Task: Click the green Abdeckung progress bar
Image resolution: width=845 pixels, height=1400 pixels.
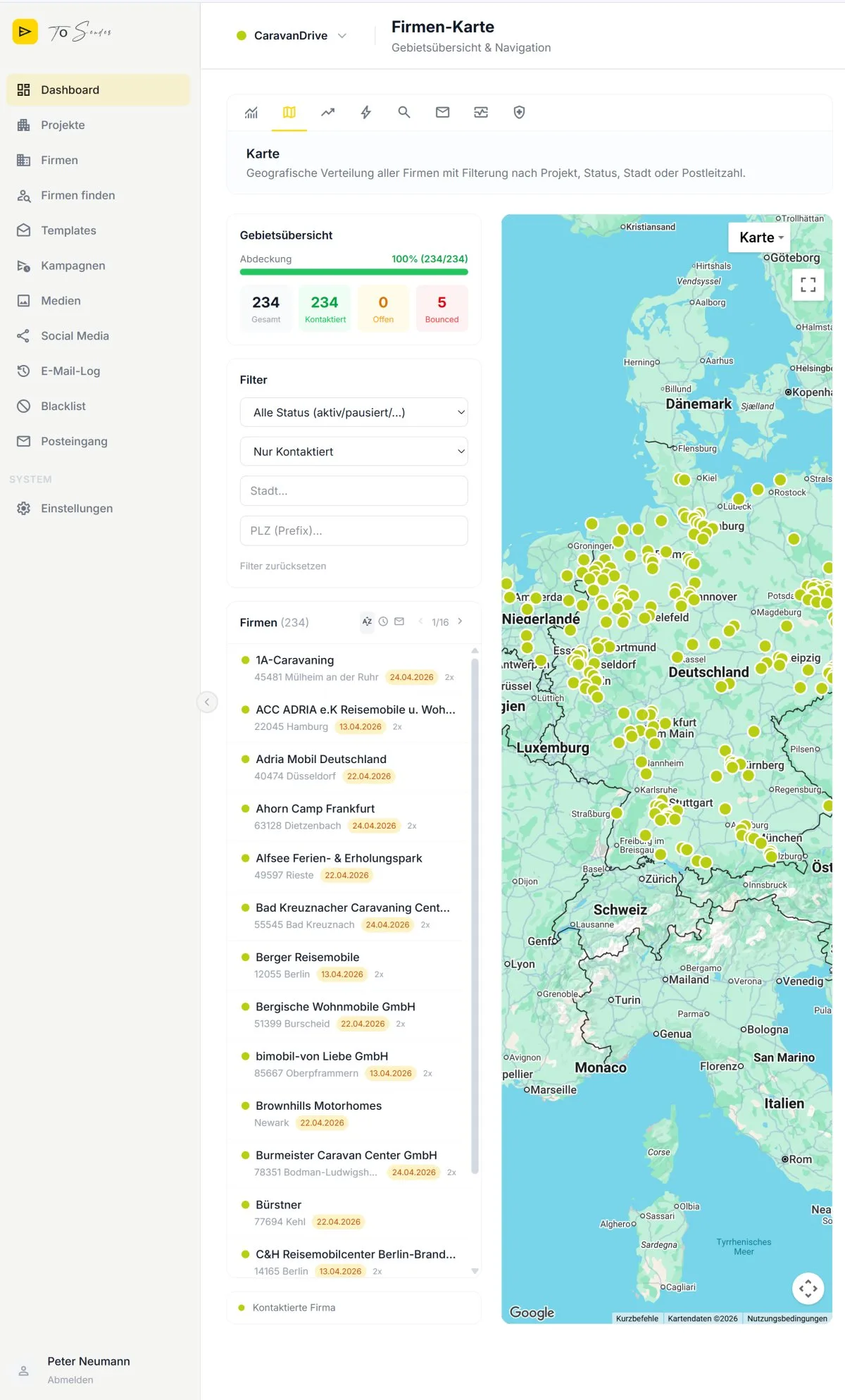Action: (x=353, y=272)
